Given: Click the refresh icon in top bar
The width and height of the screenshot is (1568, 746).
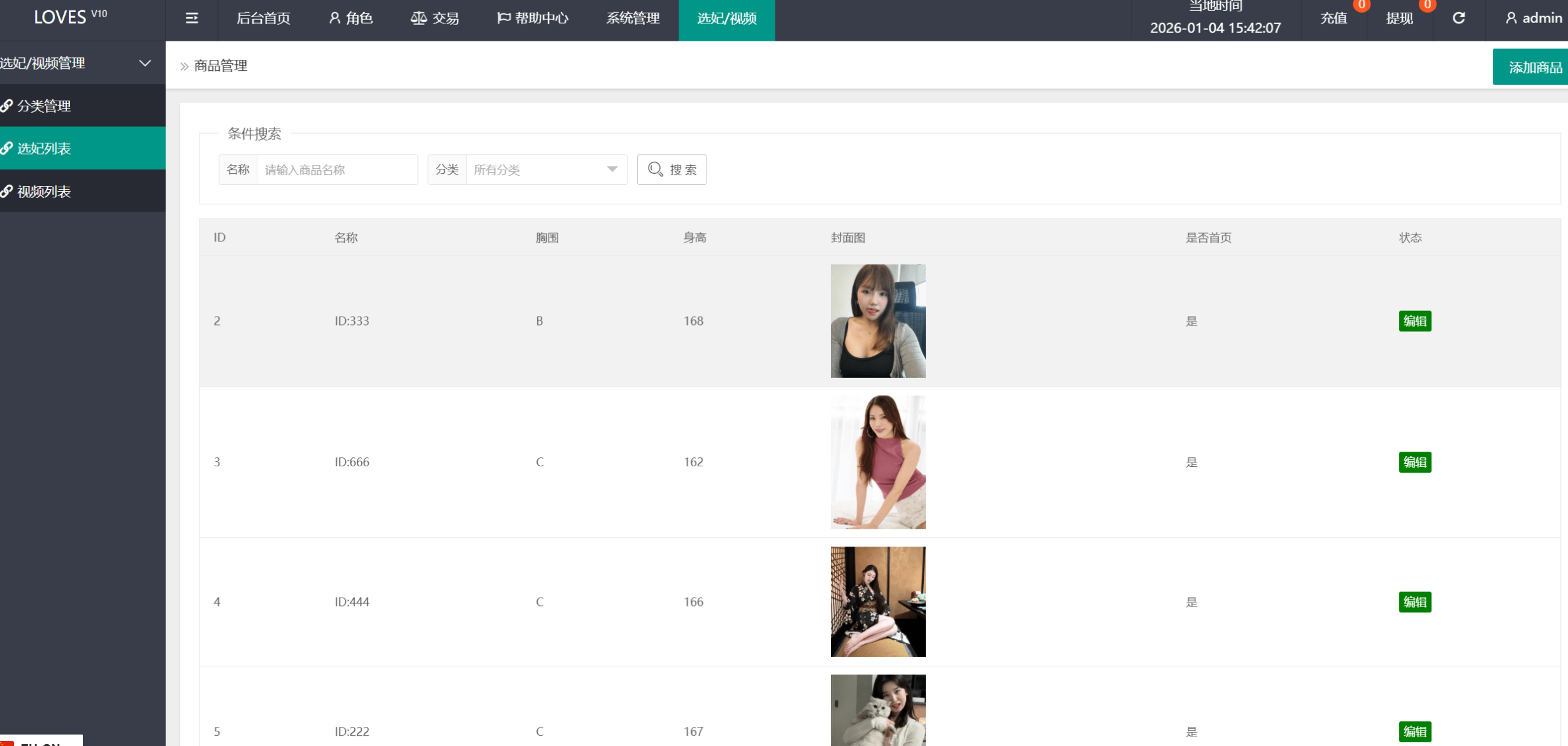Looking at the screenshot, I should (x=1458, y=18).
